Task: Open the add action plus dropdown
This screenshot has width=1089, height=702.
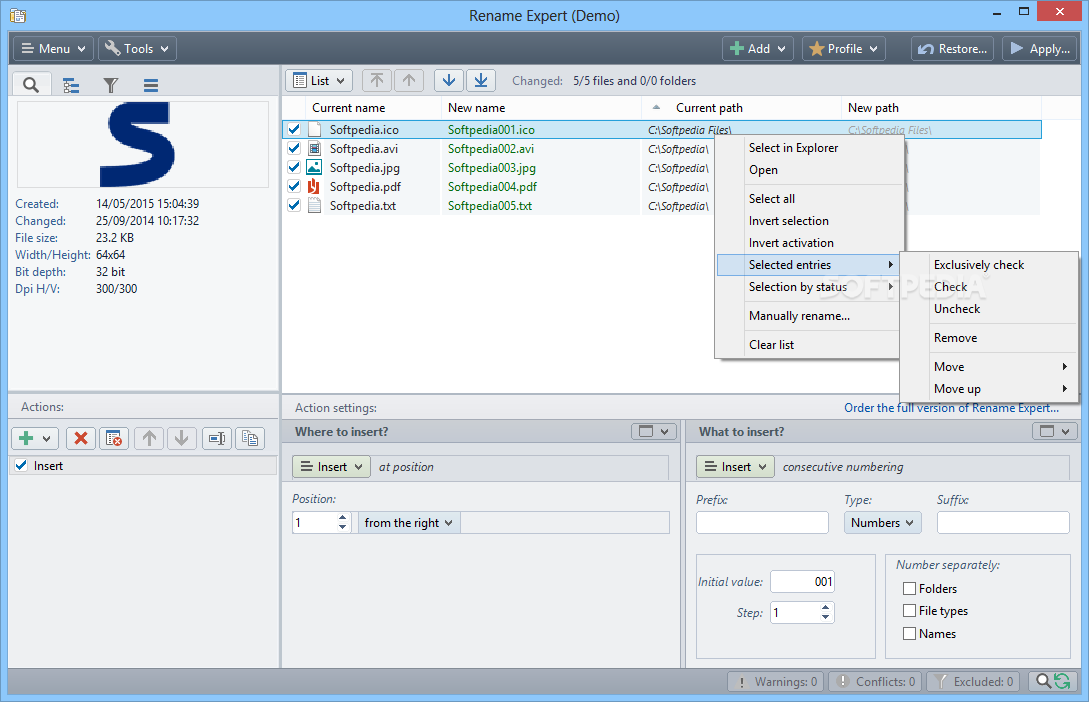Action: pyautogui.click(x=35, y=438)
